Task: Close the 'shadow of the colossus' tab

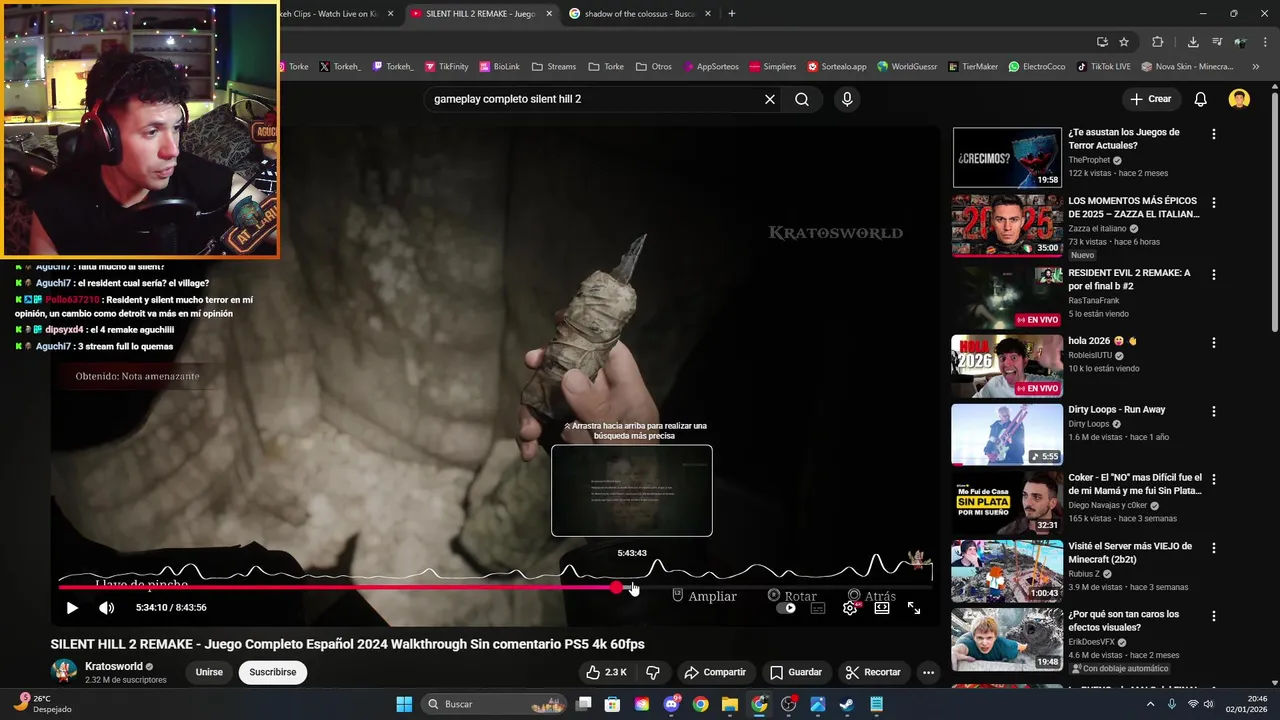Action: coord(707,14)
